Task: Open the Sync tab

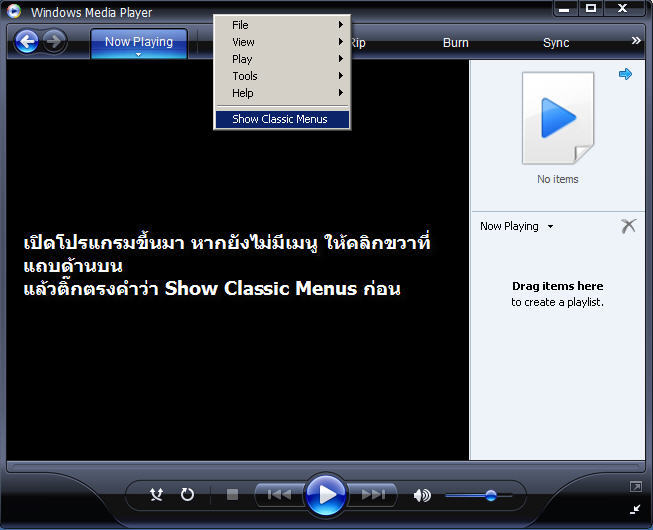Action: pyautogui.click(x=556, y=43)
